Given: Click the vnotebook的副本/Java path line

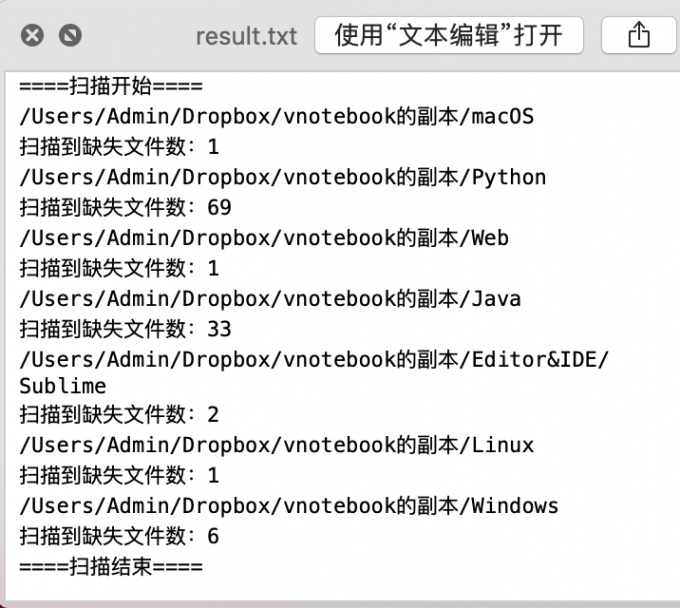Looking at the screenshot, I should pos(270,299).
